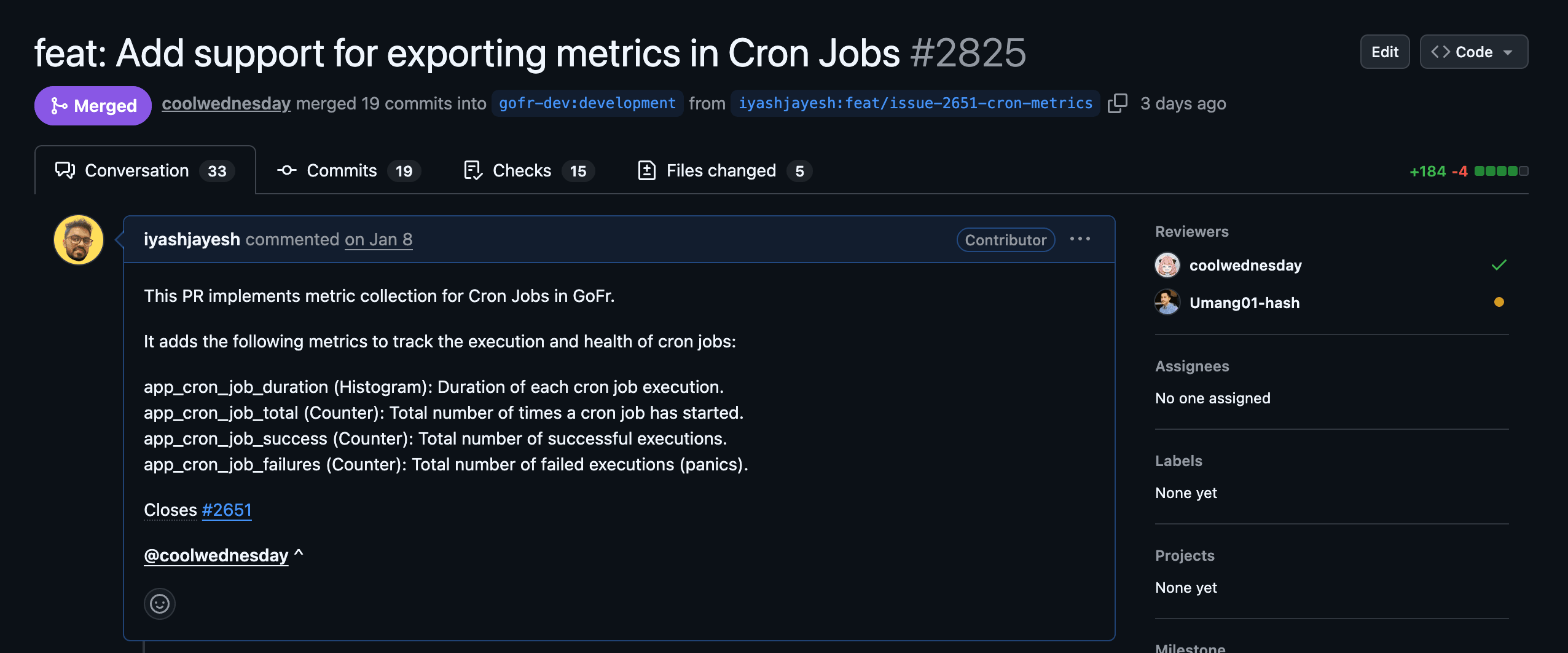1568x653 pixels.
Task: Open linked issue #2651
Action: (227, 510)
